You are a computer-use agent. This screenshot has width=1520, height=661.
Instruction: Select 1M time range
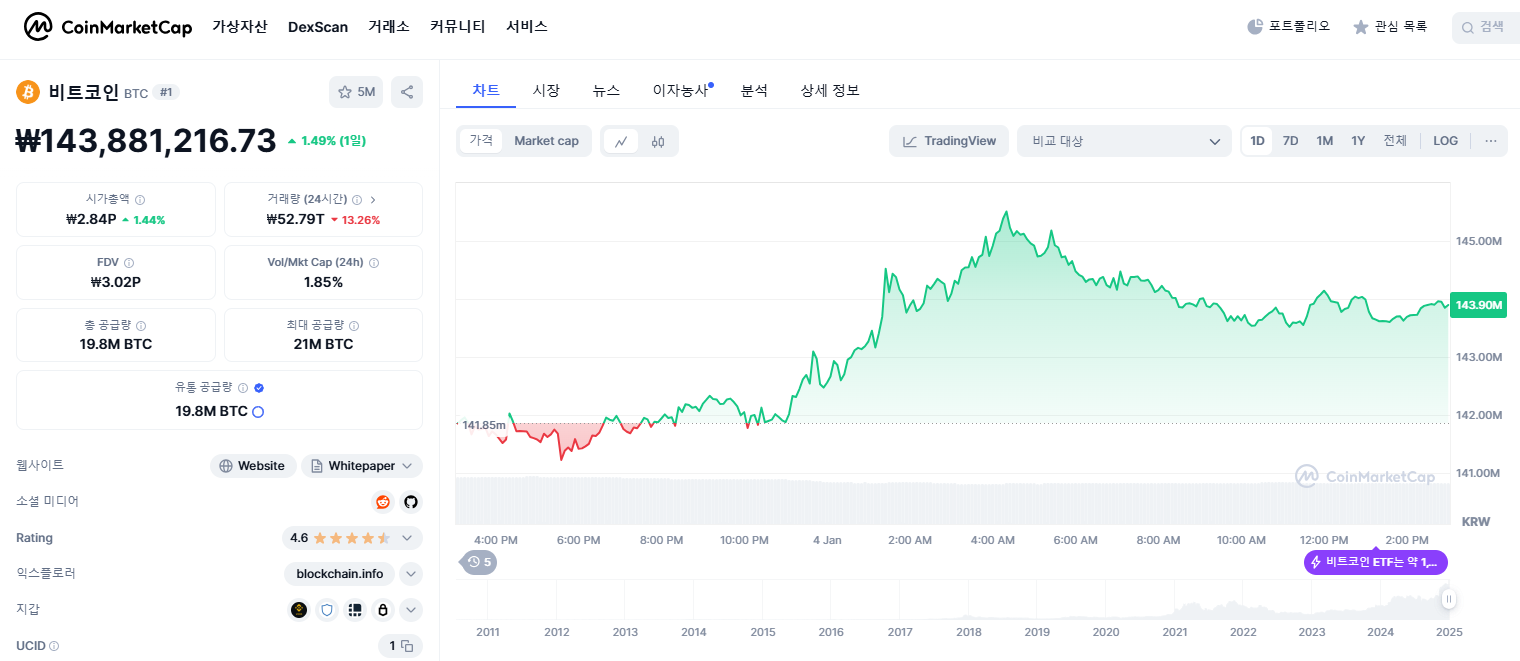click(1325, 141)
